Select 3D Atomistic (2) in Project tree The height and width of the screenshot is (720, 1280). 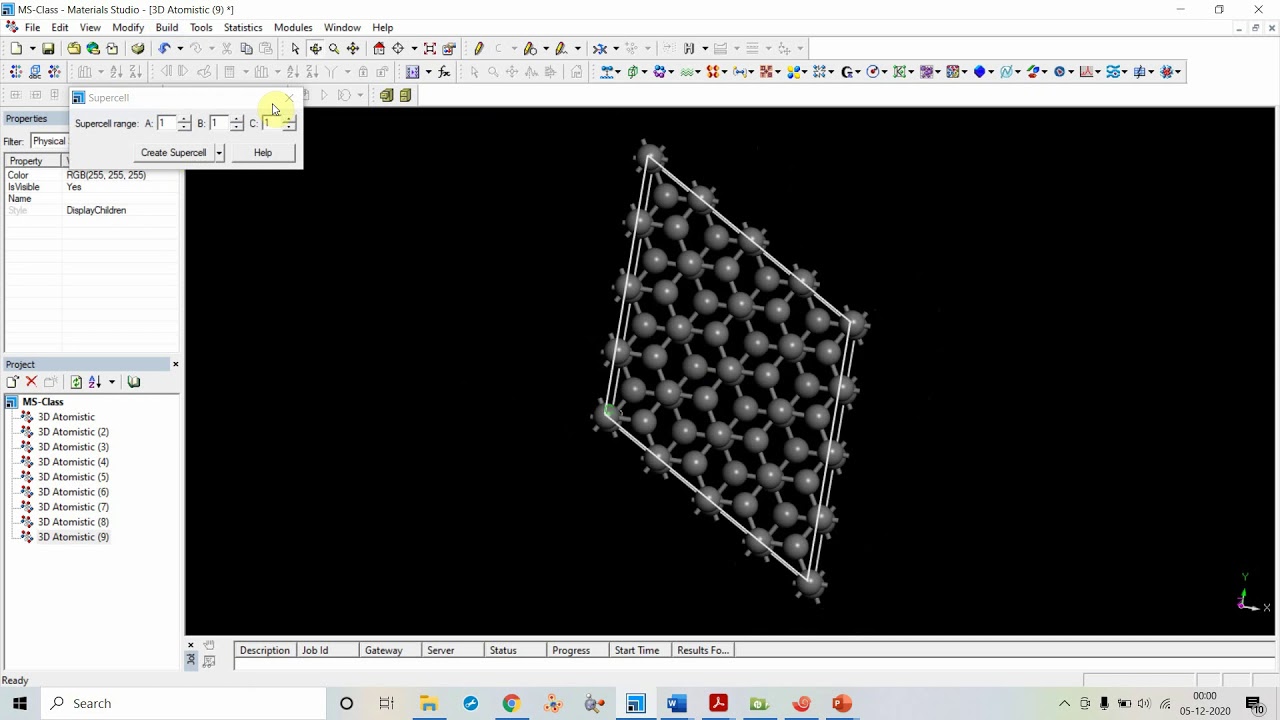[x=73, y=432]
